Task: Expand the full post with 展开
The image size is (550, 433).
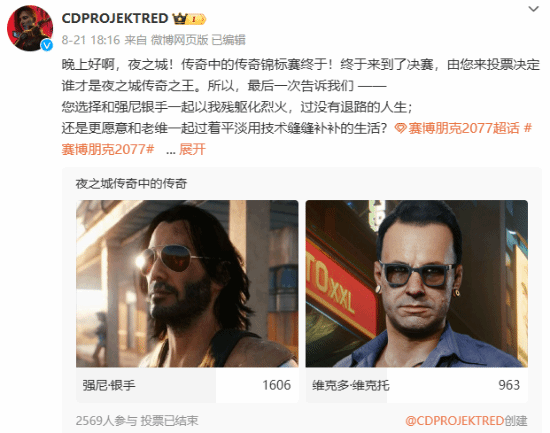Action: [x=192, y=150]
